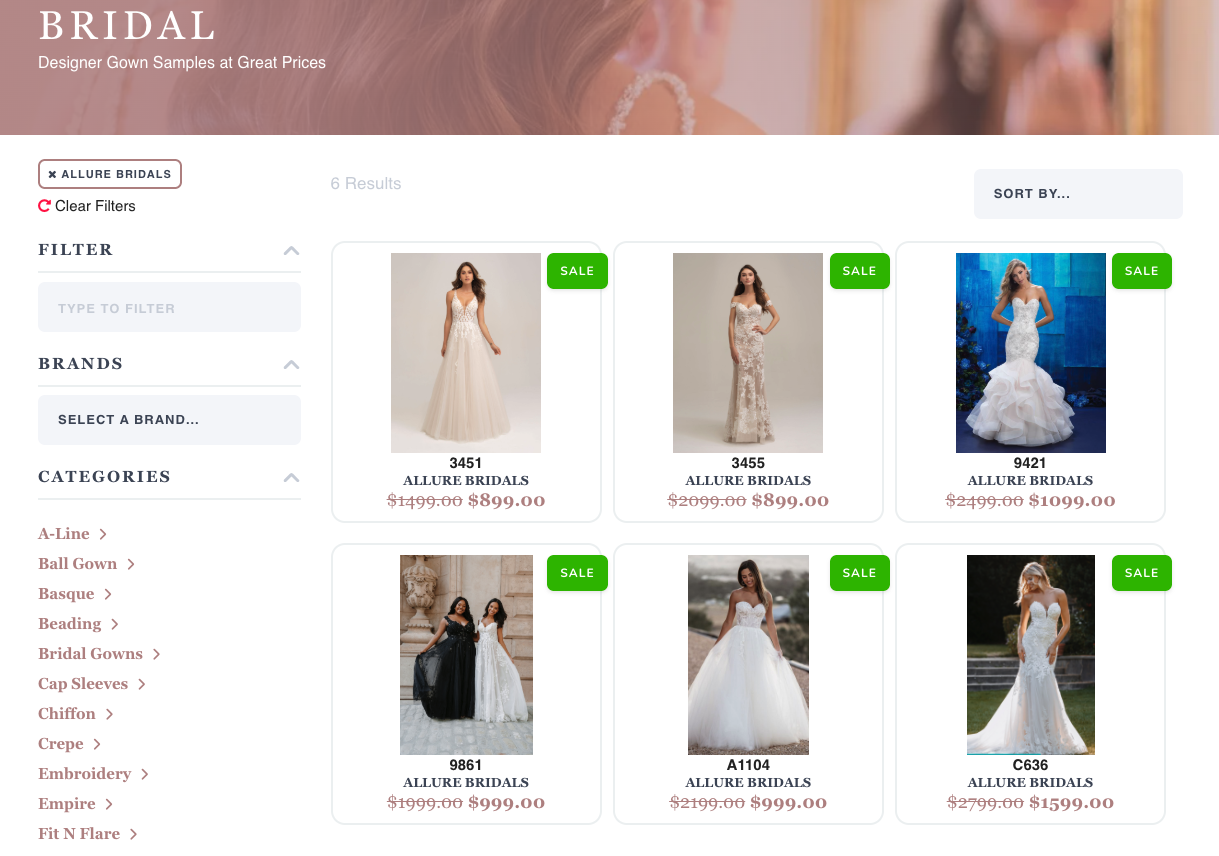
Task: Click the SALE badge on gown 3455
Action: coord(860,271)
